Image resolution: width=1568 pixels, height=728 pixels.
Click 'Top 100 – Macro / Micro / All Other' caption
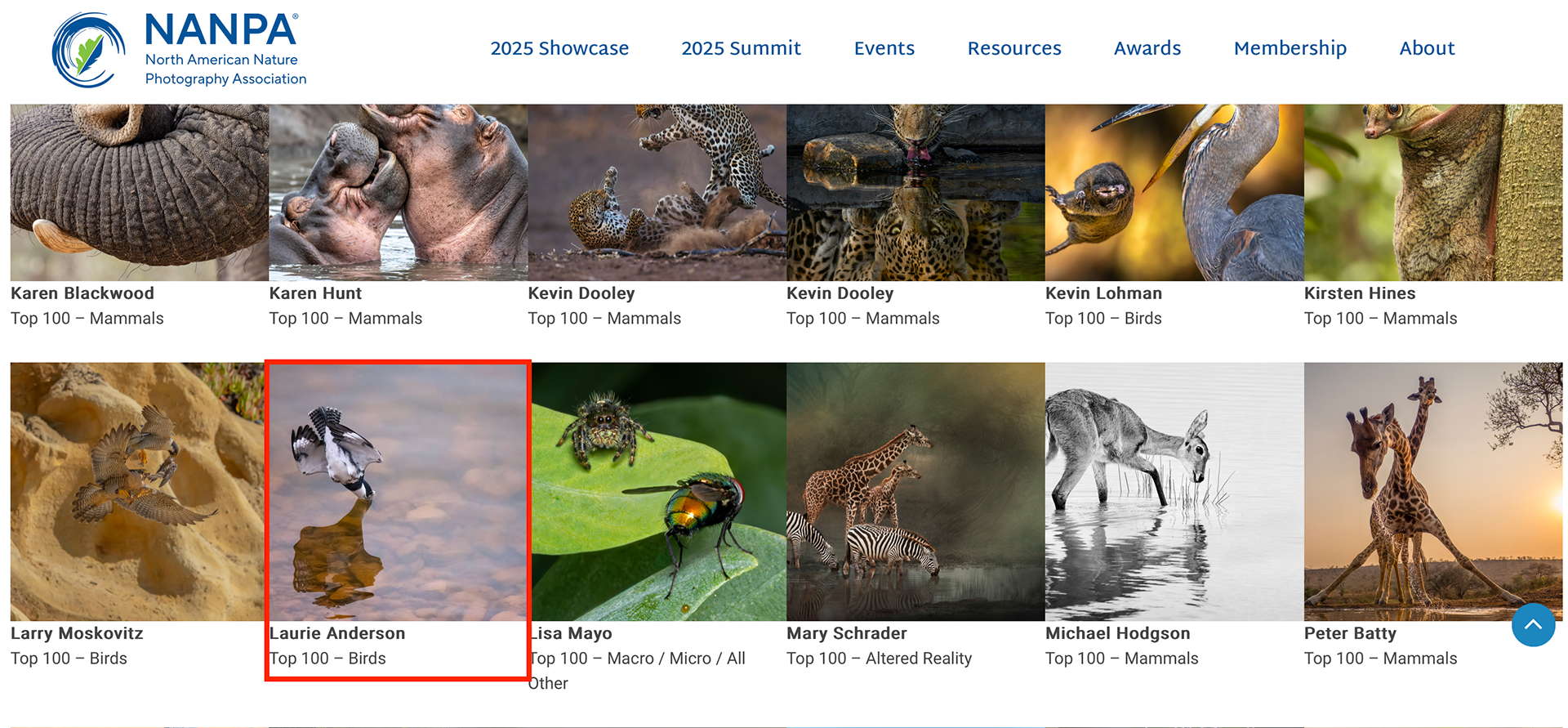point(637,671)
